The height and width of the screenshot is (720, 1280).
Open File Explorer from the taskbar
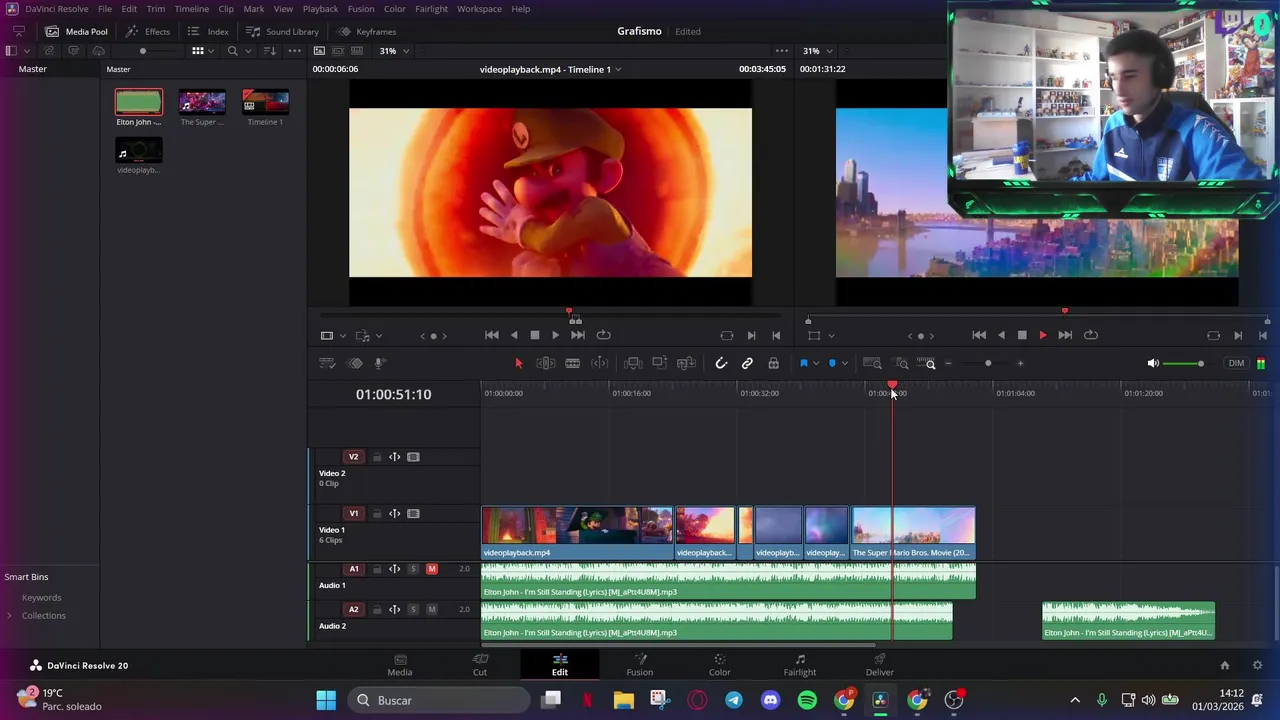pos(624,700)
